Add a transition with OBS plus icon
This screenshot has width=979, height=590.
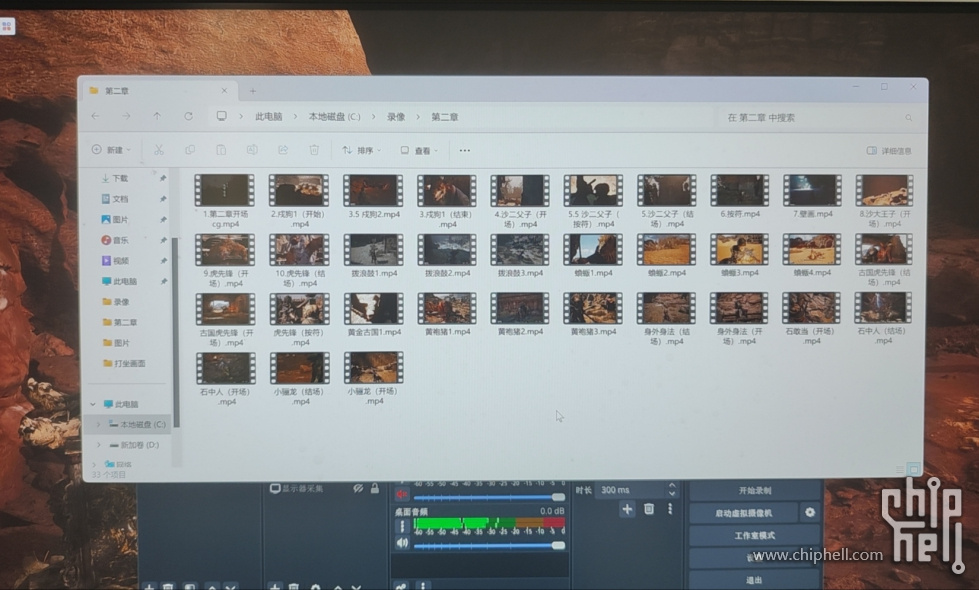[x=627, y=509]
